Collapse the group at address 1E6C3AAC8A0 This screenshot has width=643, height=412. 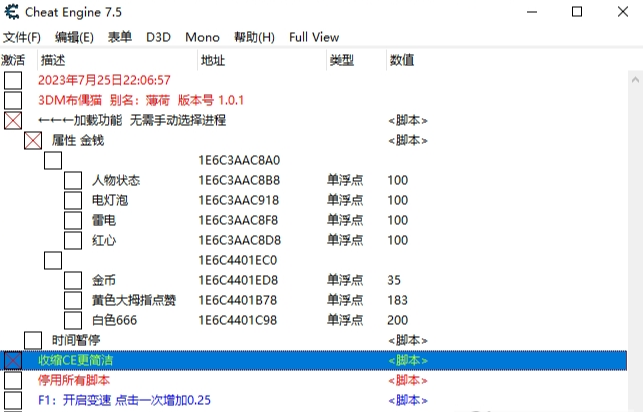pos(53,160)
